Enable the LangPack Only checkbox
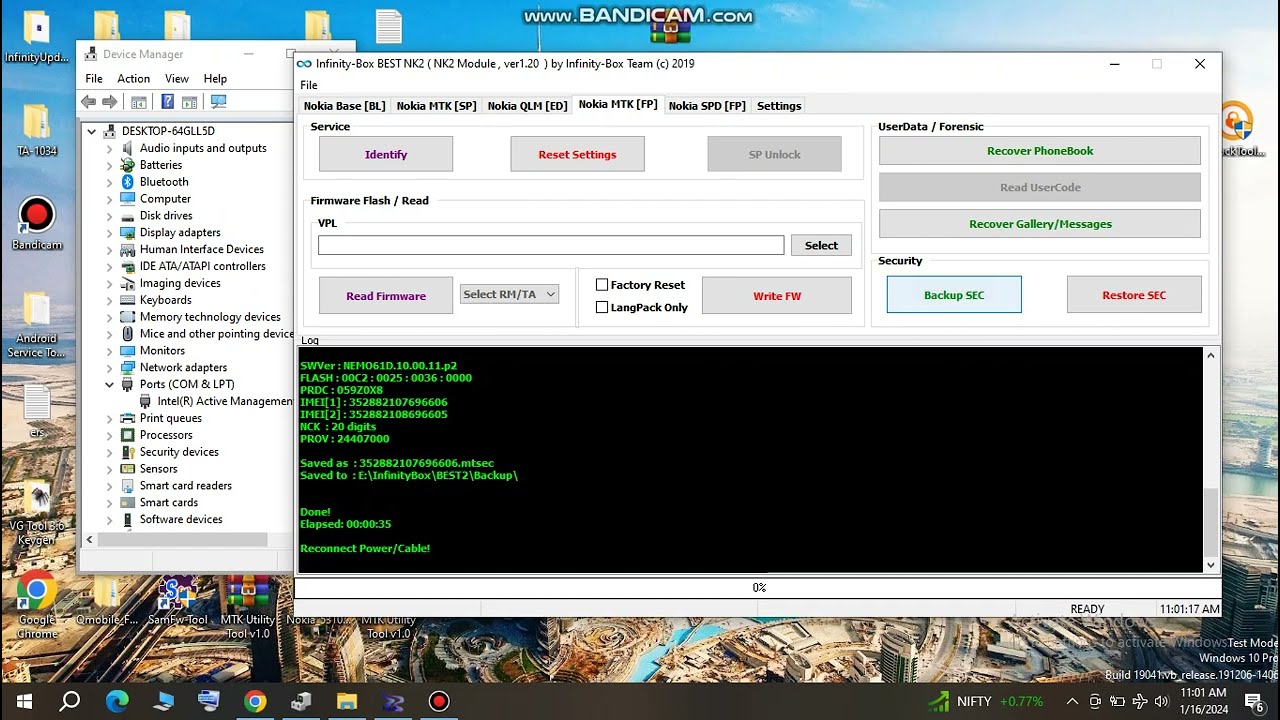 point(602,307)
